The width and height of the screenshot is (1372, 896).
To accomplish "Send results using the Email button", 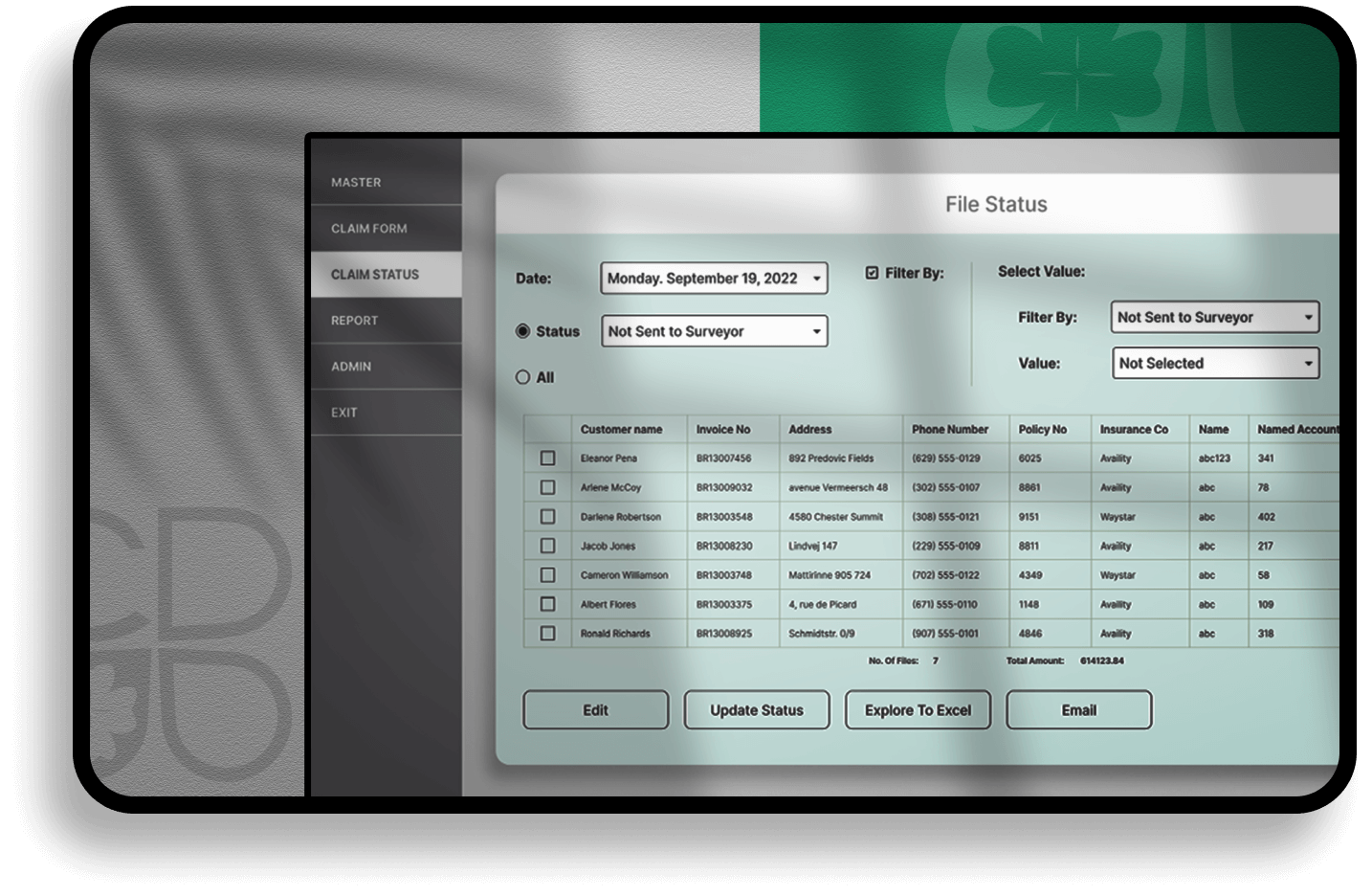I will (x=1077, y=709).
